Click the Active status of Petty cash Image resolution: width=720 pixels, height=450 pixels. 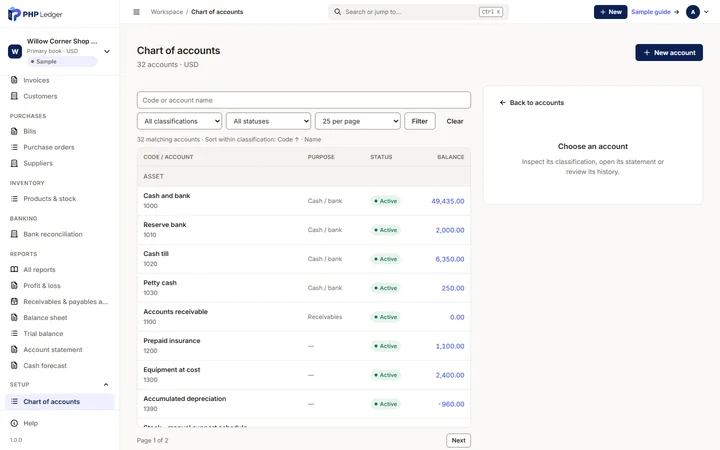[x=385, y=288]
